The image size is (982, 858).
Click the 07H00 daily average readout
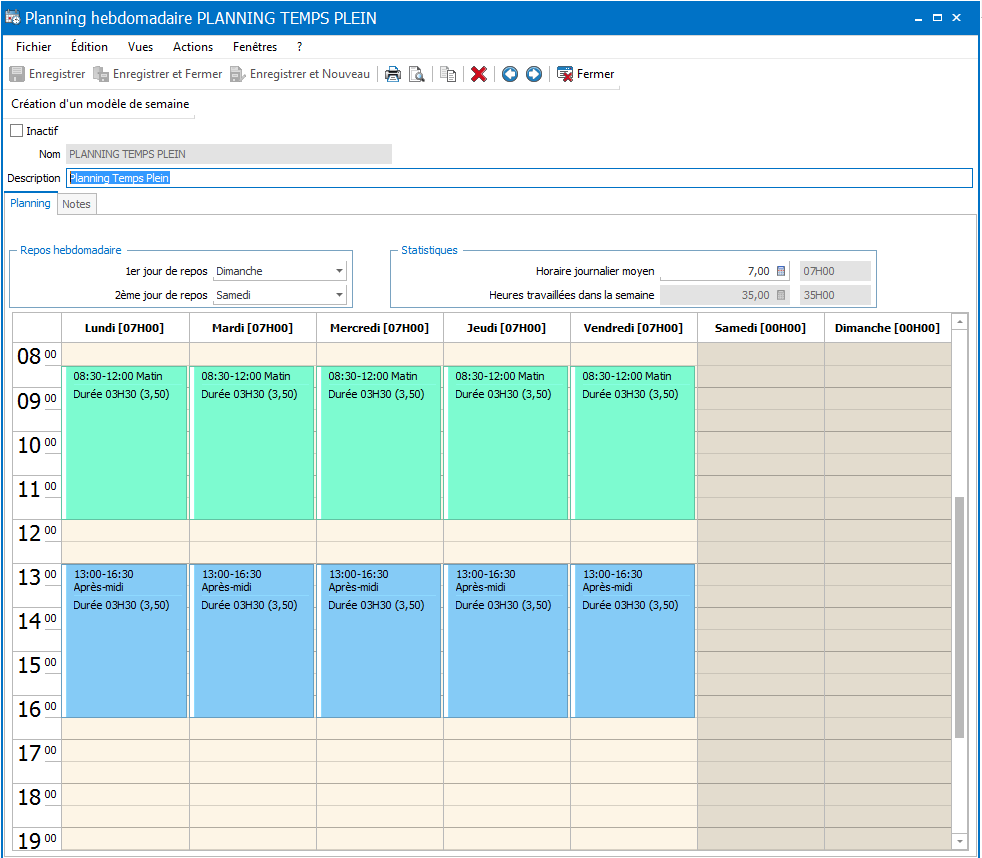point(835,271)
